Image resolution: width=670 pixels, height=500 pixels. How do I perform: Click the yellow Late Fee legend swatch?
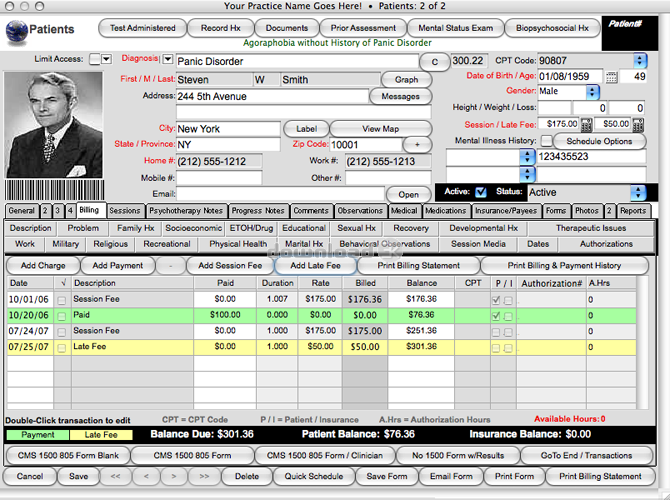(101, 435)
